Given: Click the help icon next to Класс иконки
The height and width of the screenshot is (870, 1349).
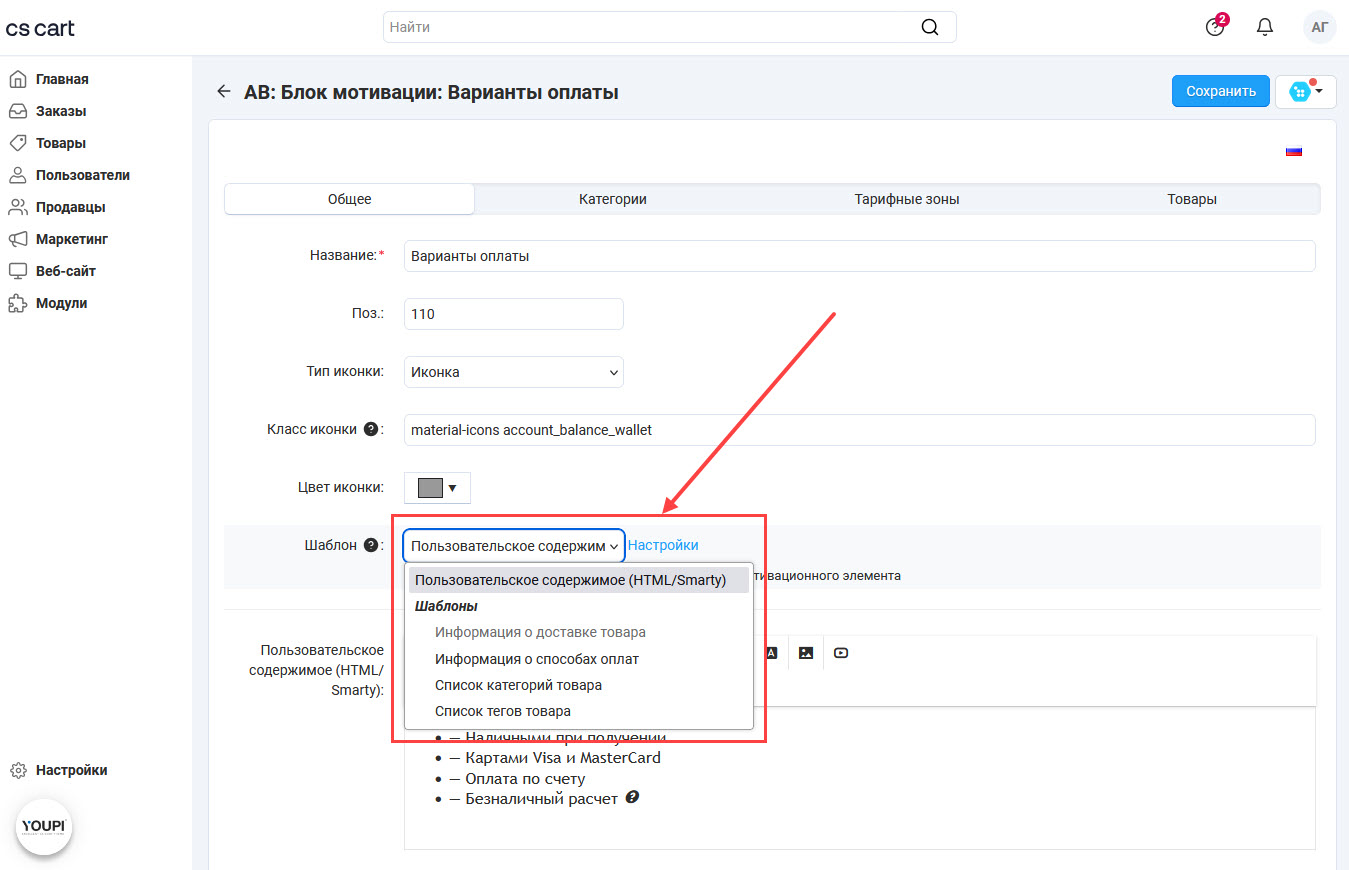Looking at the screenshot, I should [x=370, y=429].
